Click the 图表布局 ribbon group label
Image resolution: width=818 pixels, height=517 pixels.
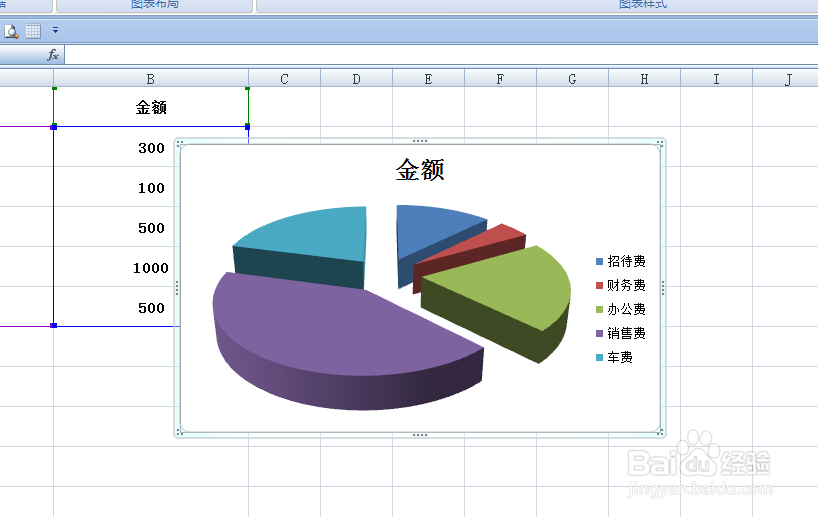point(154,4)
